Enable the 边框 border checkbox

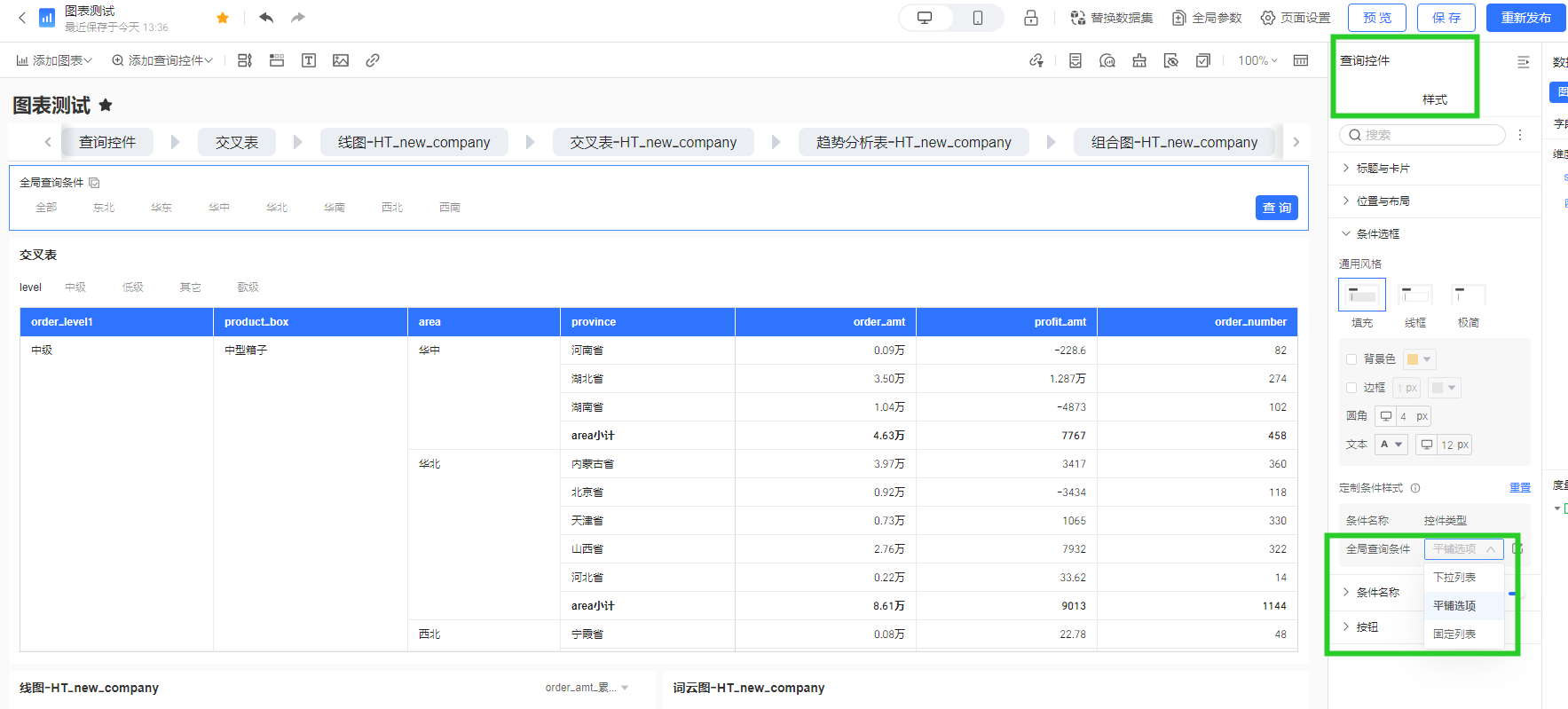coord(1351,388)
